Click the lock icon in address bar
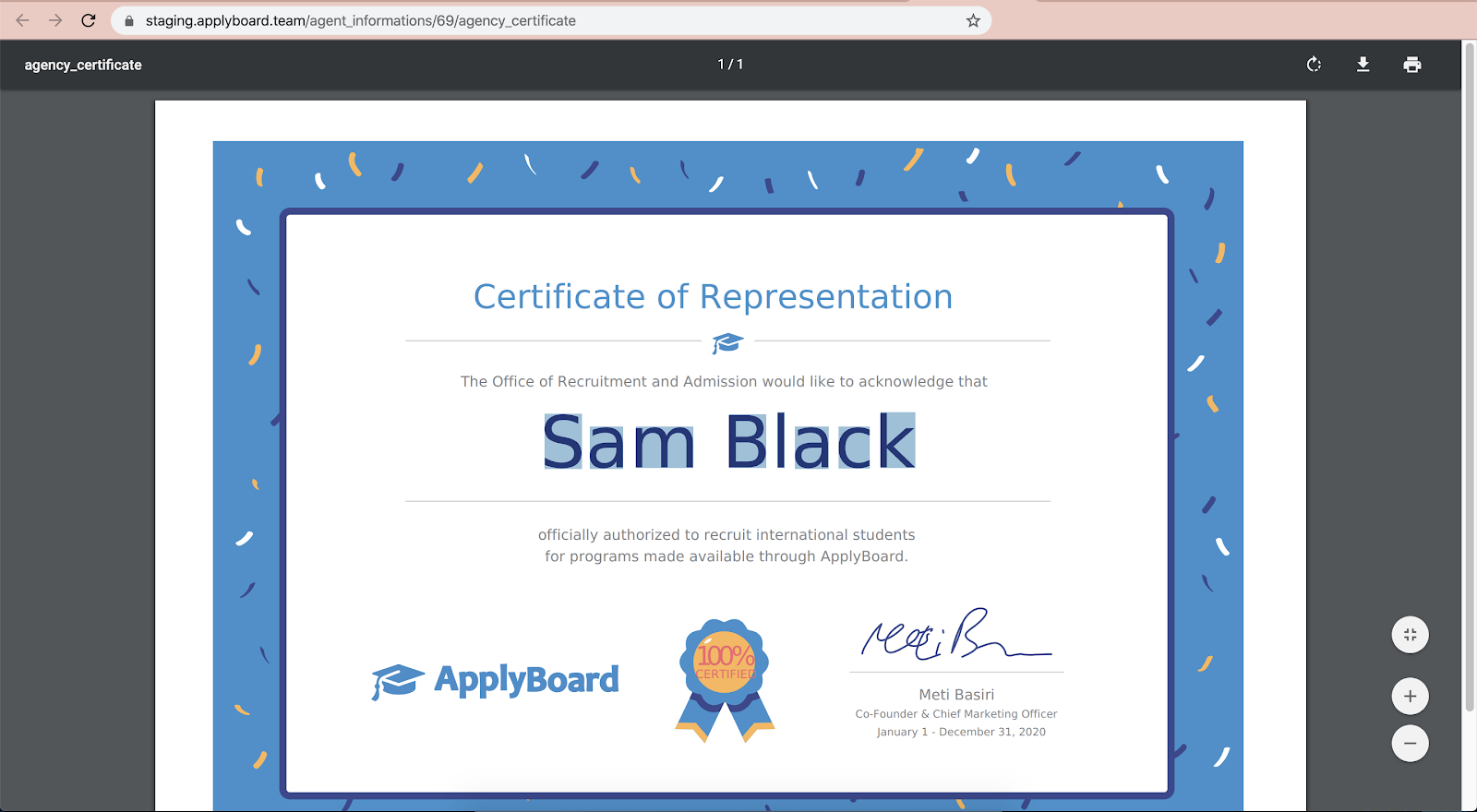Screen dimensions: 1477x812 tap(129, 20)
